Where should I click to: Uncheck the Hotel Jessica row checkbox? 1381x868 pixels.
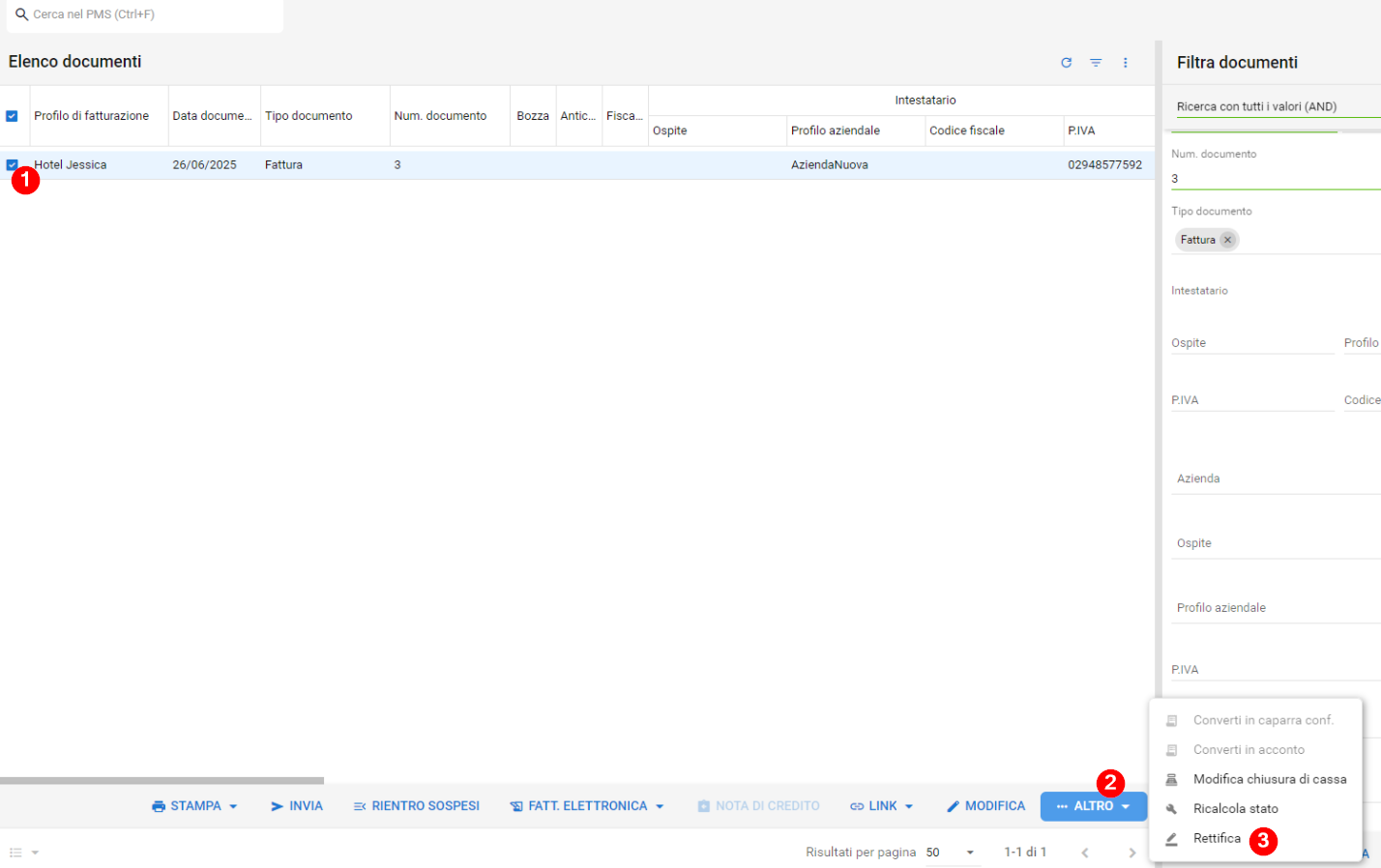pyautogui.click(x=13, y=165)
